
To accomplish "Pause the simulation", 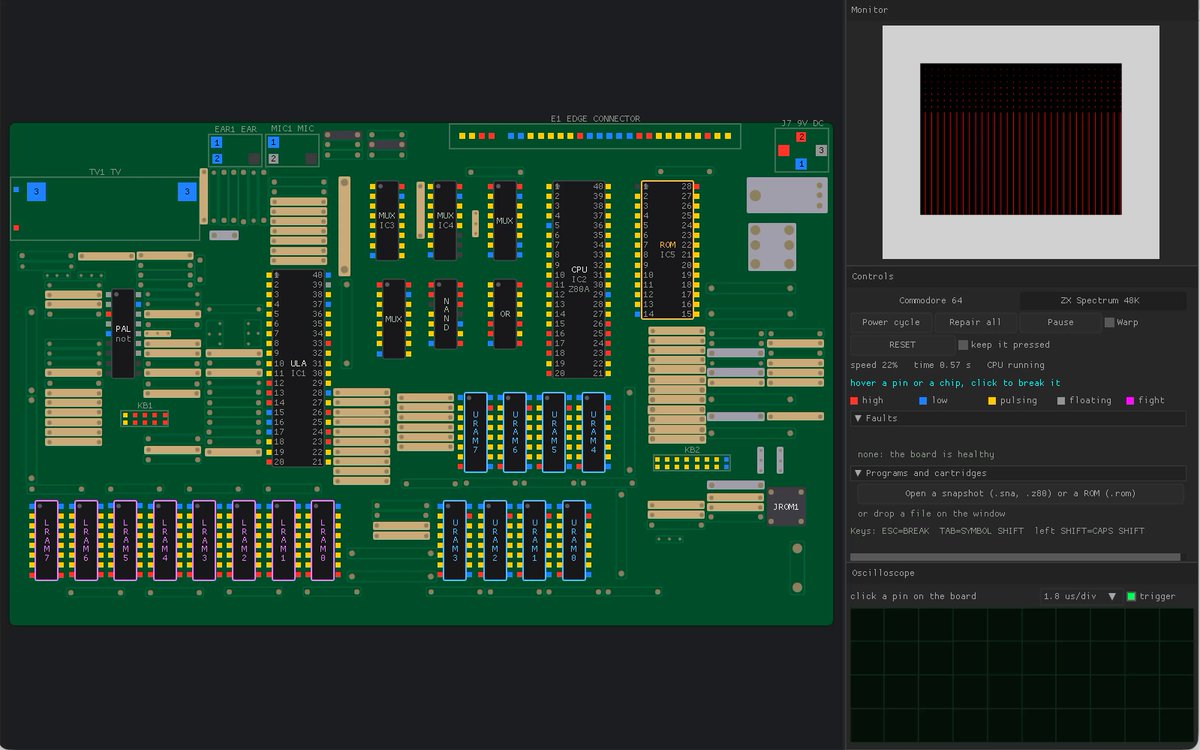I will coord(1060,322).
